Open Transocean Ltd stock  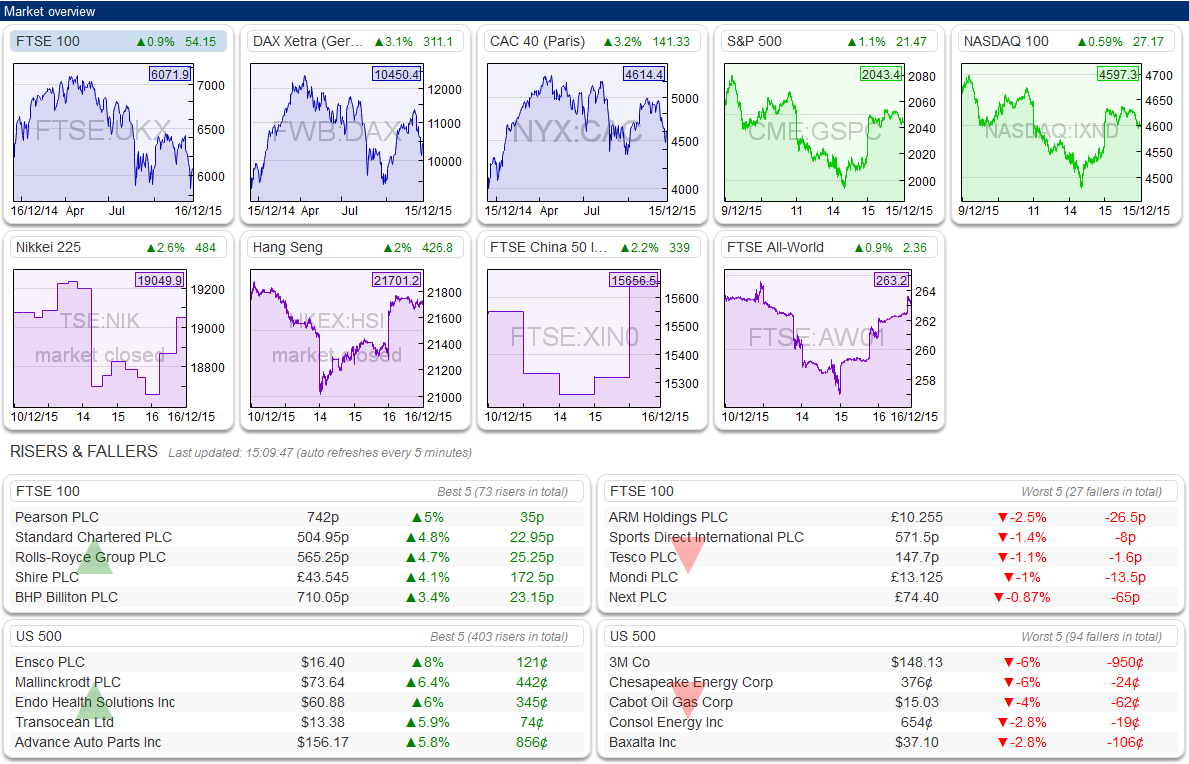[x=64, y=722]
